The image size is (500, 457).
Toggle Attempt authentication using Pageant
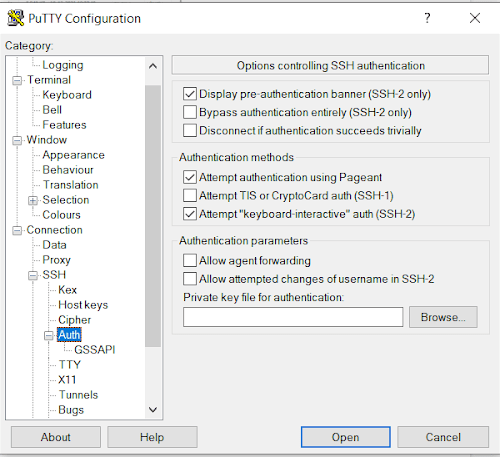click(x=190, y=177)
